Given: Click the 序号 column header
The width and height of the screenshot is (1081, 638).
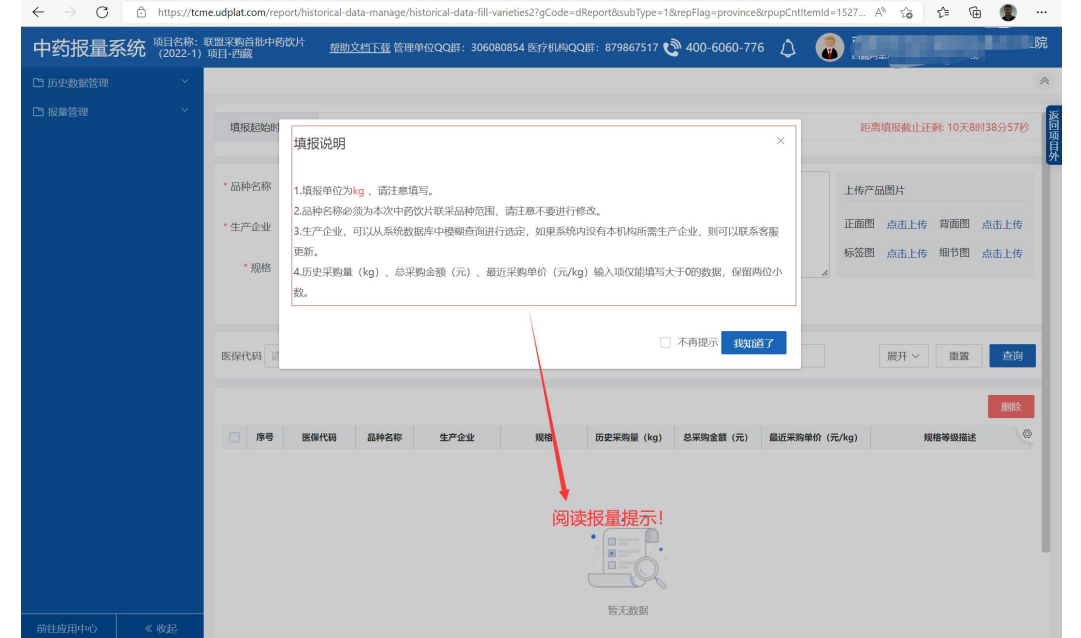Looking at the screenshot, I should (x=265, y=437).
